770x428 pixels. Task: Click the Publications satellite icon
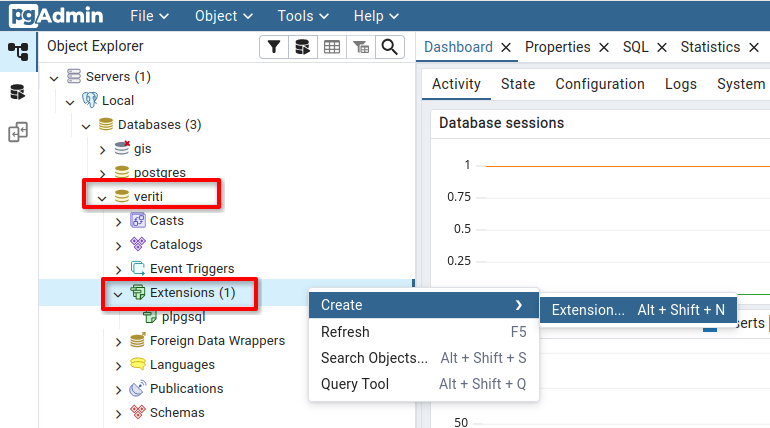(x=138, y=388)
